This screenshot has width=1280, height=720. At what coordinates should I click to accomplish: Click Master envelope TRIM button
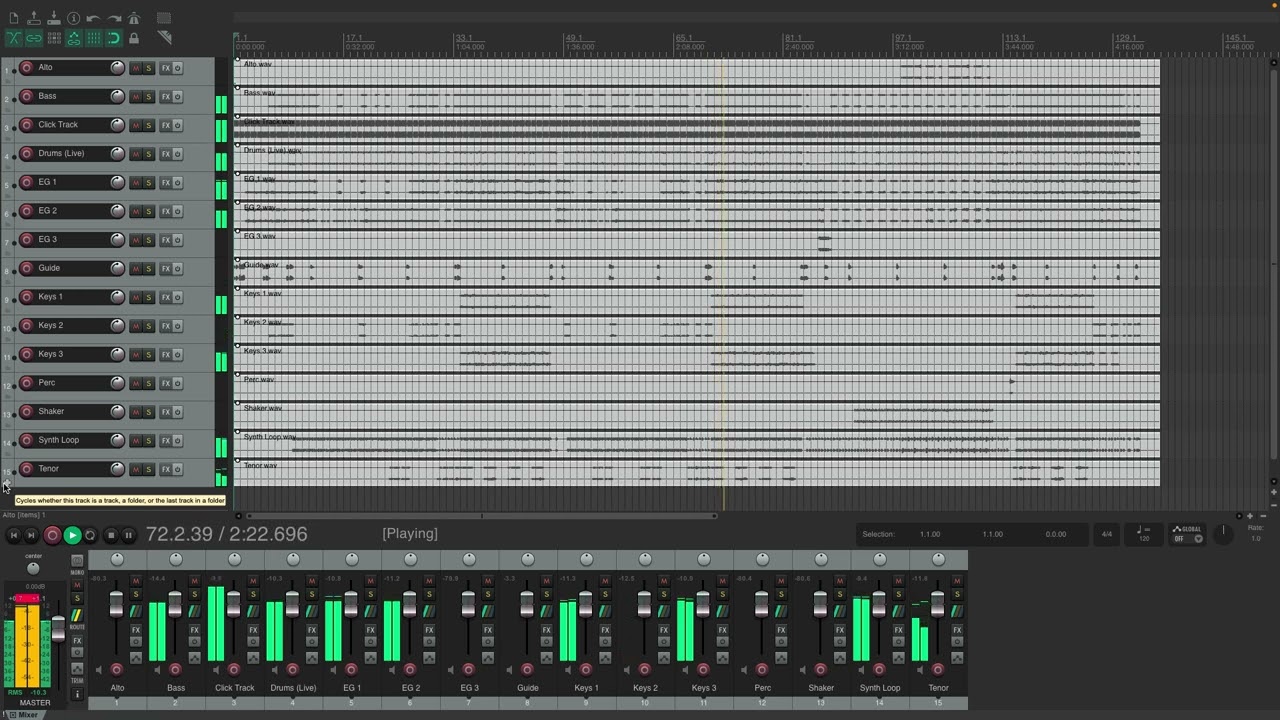tap(77, 669)
